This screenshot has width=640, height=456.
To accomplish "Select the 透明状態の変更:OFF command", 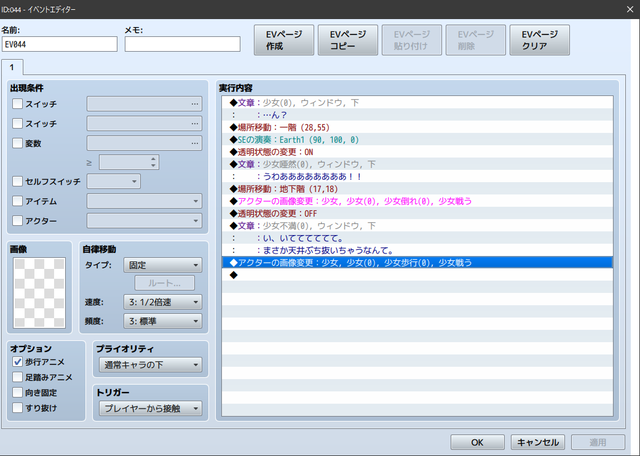I will [417, 214].
